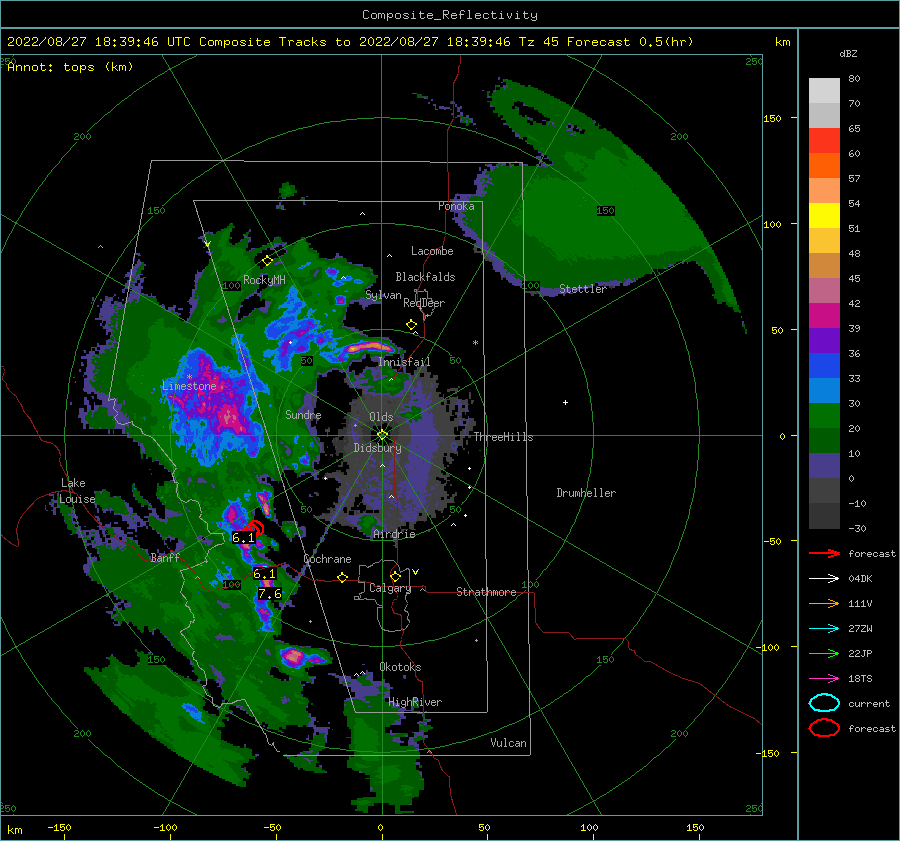Select the Airdrie label
The height and width of the screenshot is (841, 900).
[x=394, y=534]
